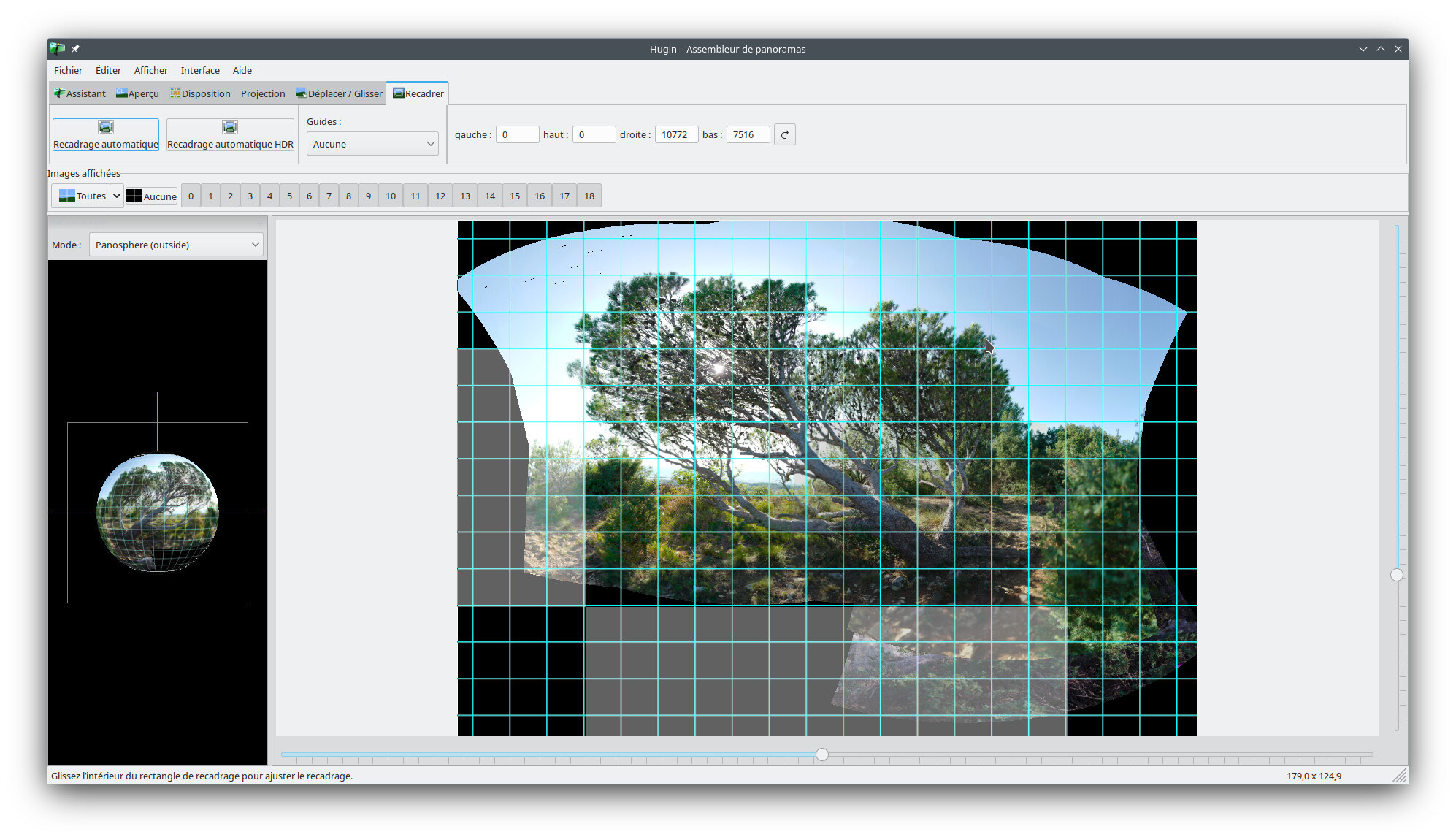
Task: Expand the arrow beside the Toutes button
Action: point(117,196)
